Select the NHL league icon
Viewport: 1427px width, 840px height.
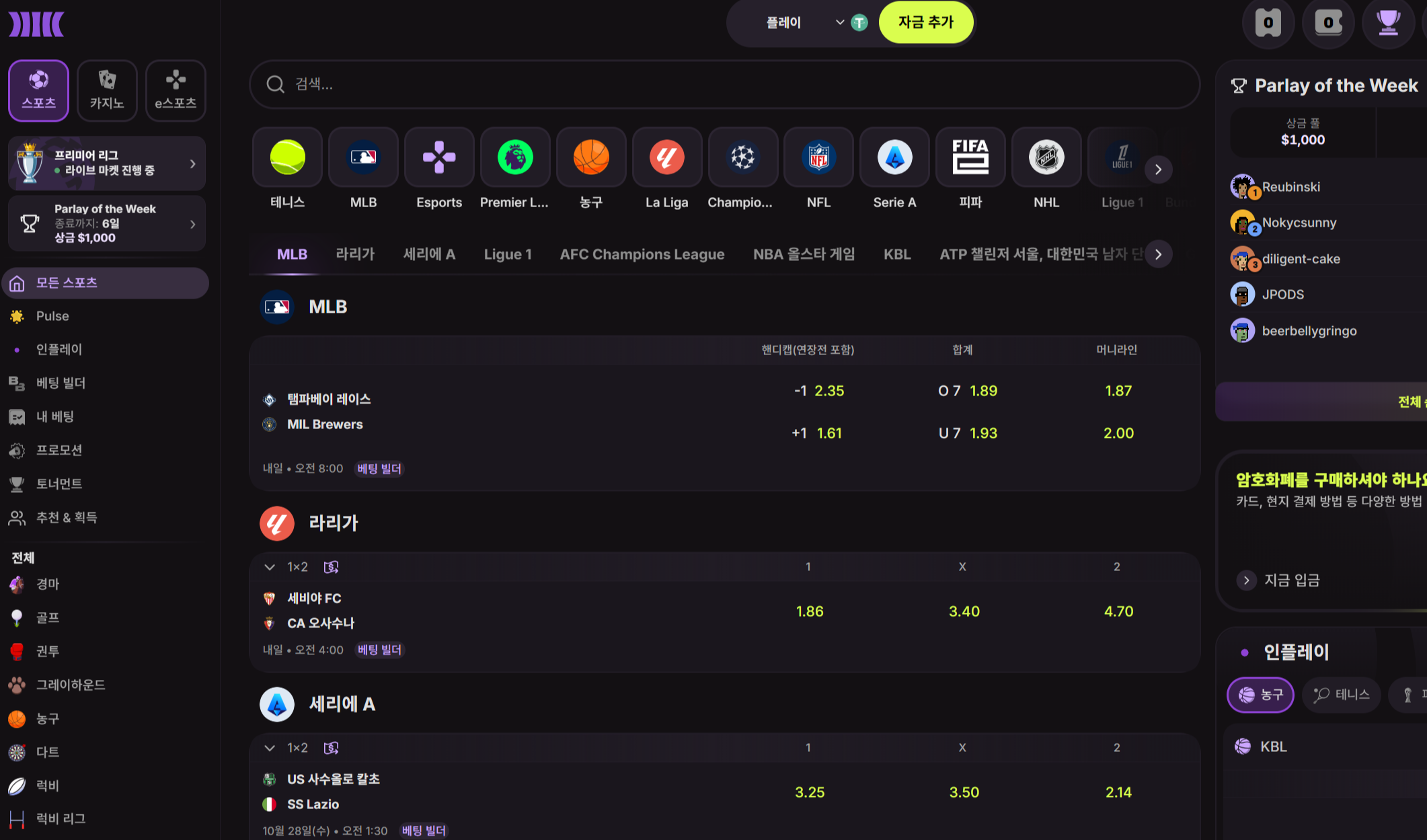pos(1047,157)
